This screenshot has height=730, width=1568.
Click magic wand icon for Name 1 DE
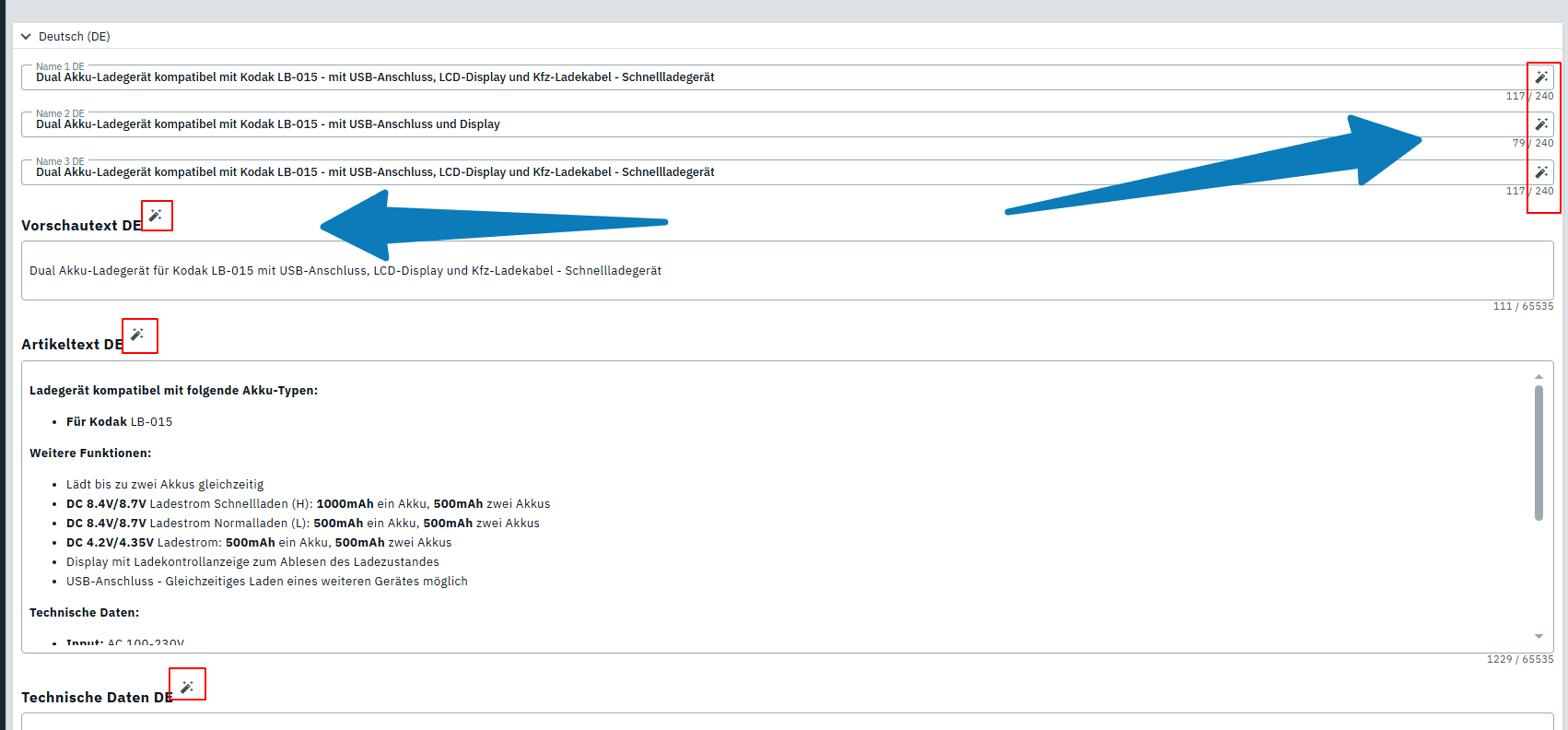(1541, 77)
